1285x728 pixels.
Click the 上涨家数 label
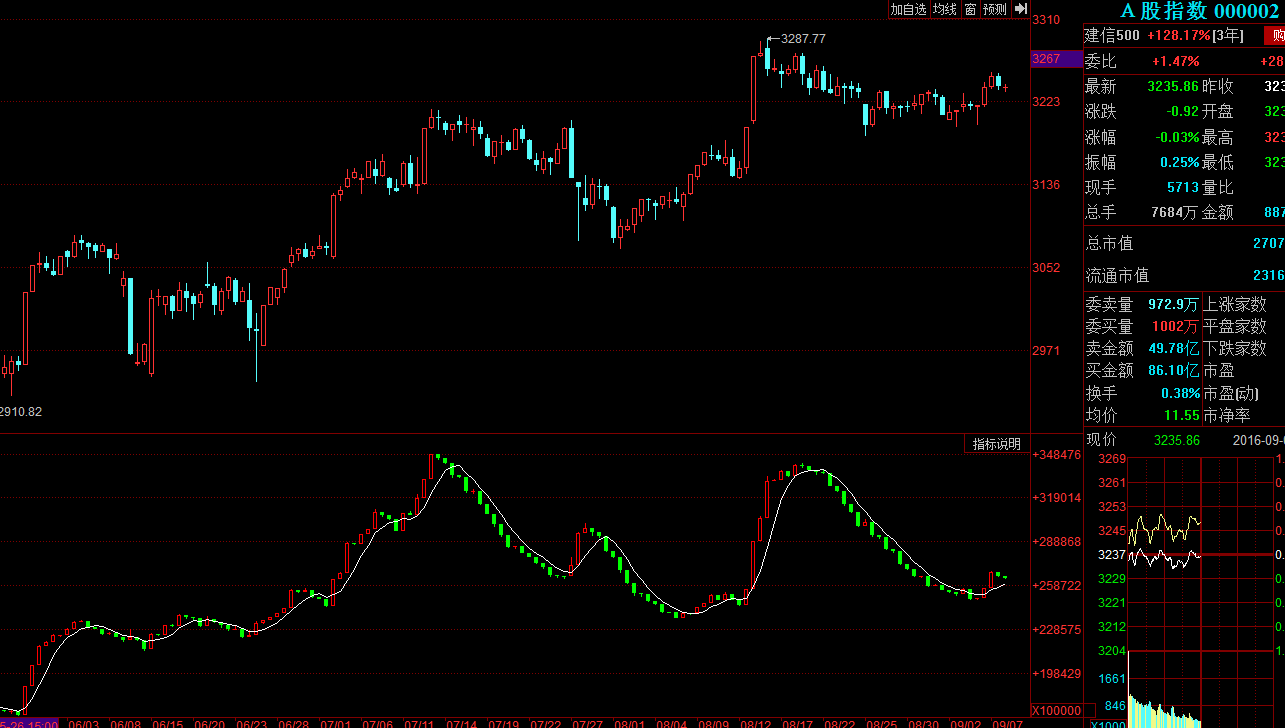click(1235, 304)
